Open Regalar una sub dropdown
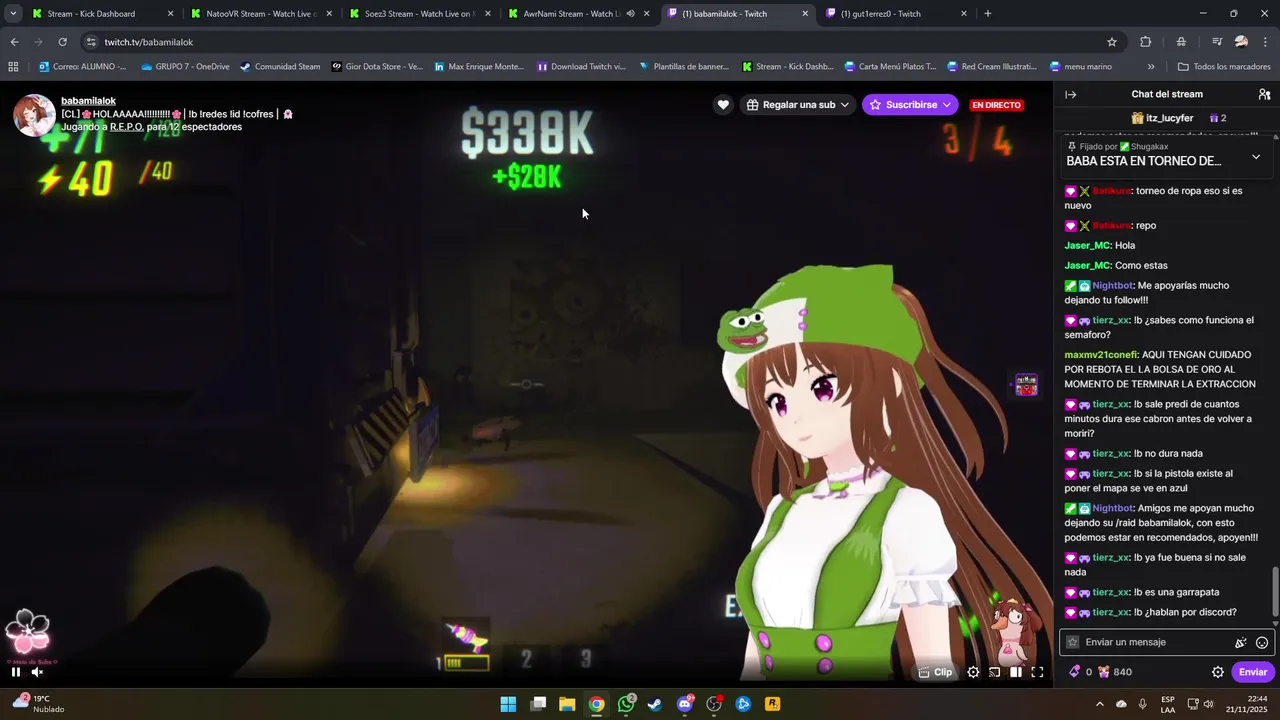 [x=797, y=105]
